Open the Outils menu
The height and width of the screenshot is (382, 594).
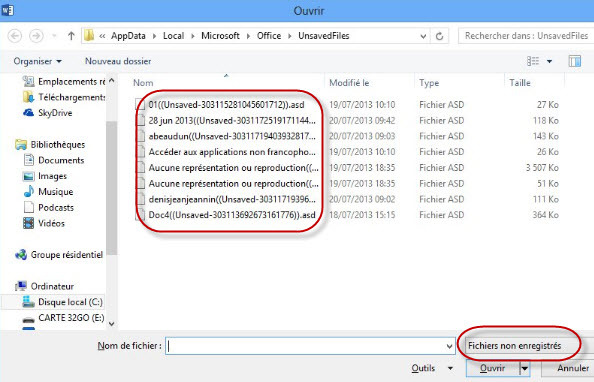[432, 368]
